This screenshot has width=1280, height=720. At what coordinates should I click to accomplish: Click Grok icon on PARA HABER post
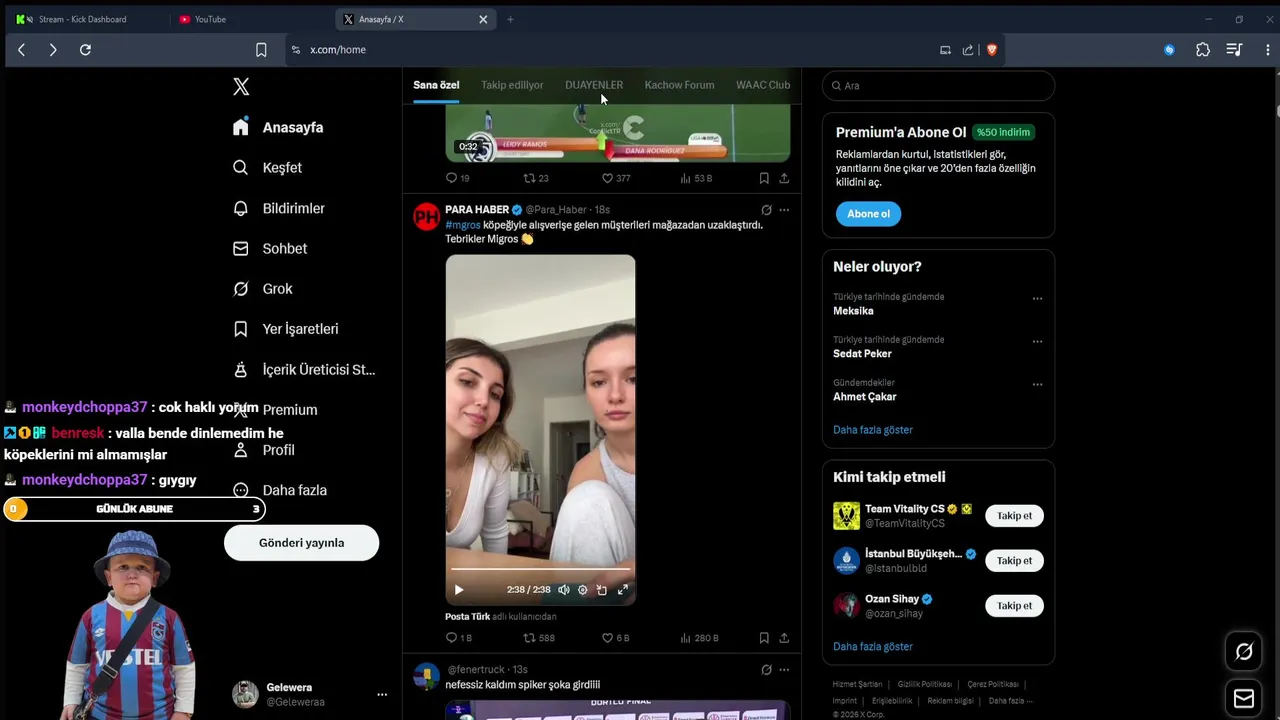tap(766, 210)
